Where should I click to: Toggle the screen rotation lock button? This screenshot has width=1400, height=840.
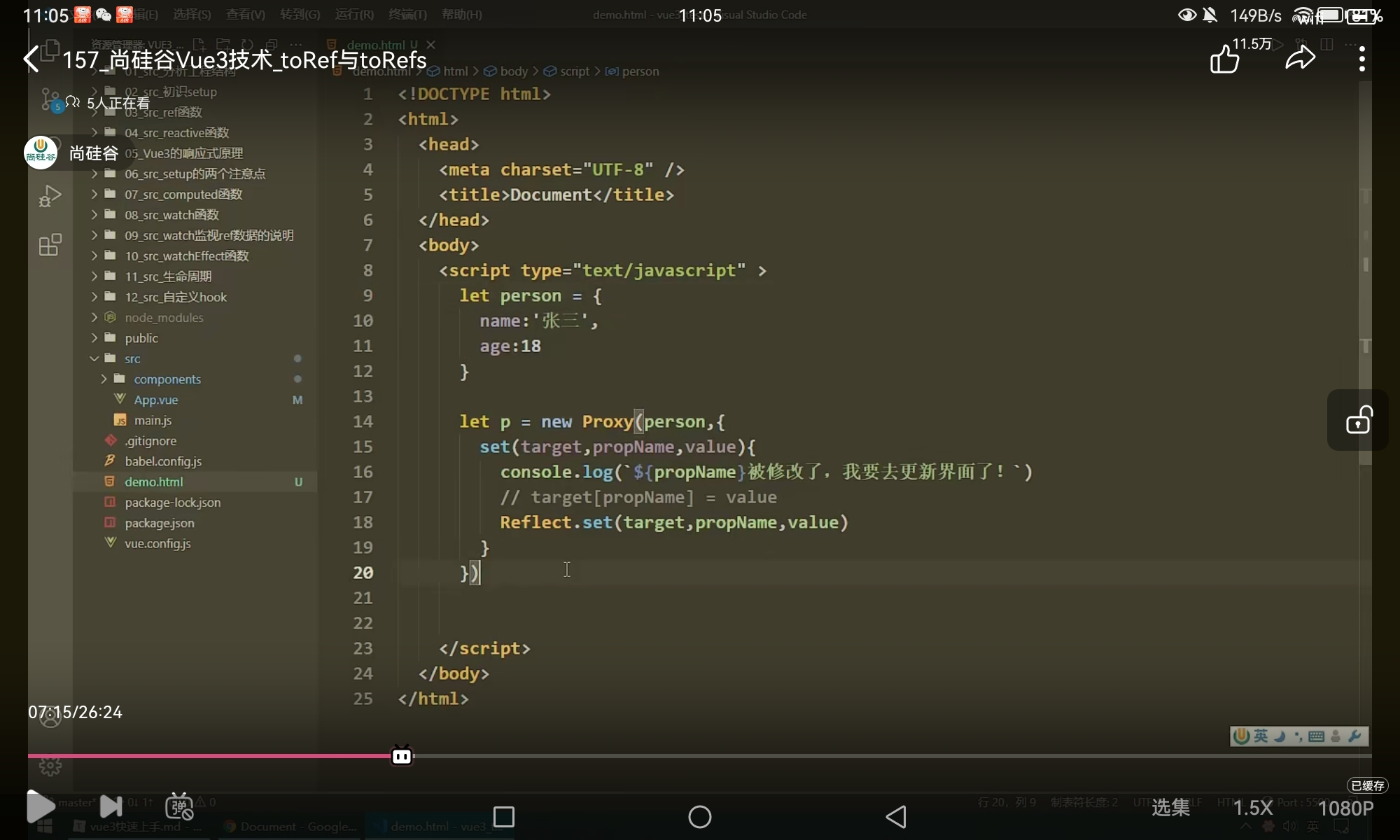1358,421
